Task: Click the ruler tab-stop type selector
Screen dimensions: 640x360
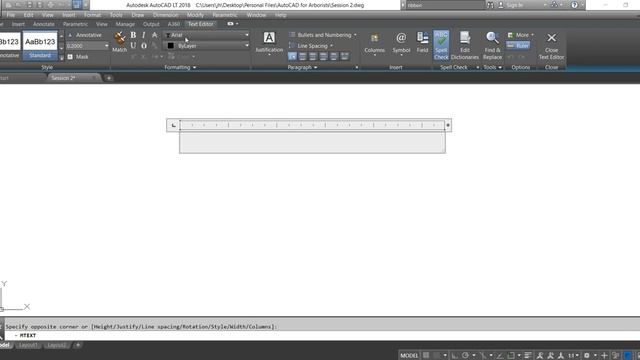Action: pyautogui.click(x=173, y=125)
